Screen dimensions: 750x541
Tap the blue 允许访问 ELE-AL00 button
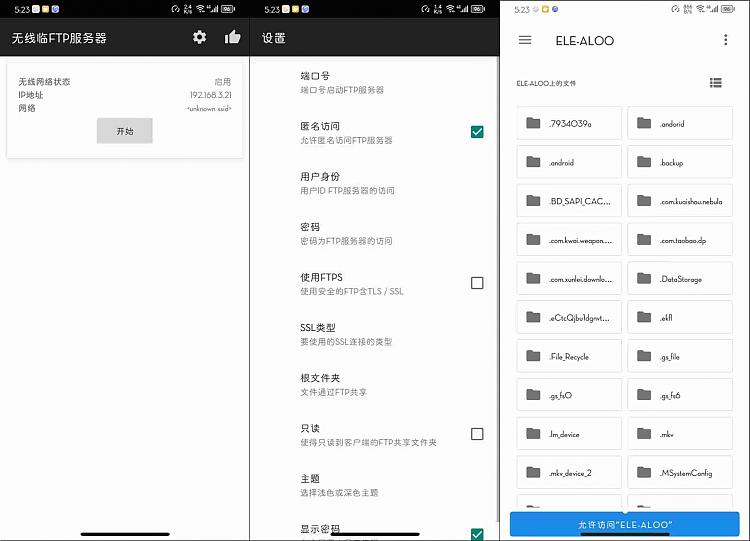coord(624,524)
